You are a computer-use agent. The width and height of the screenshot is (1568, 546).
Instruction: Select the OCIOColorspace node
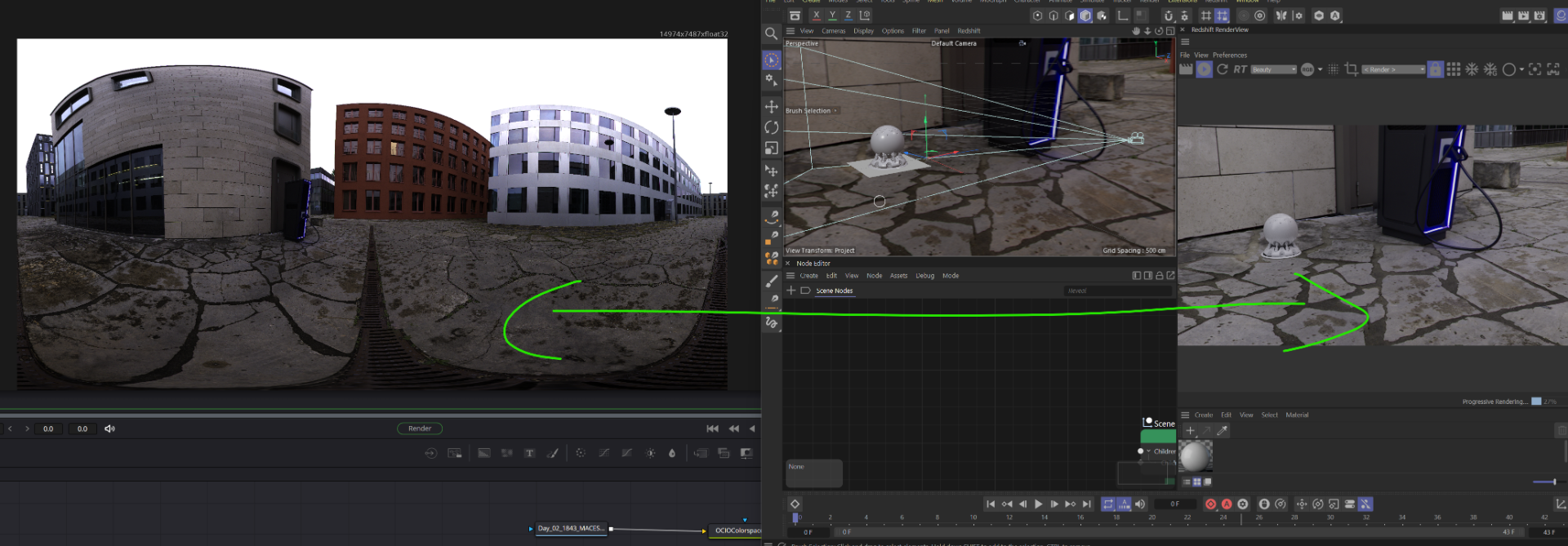click(735, 530)
